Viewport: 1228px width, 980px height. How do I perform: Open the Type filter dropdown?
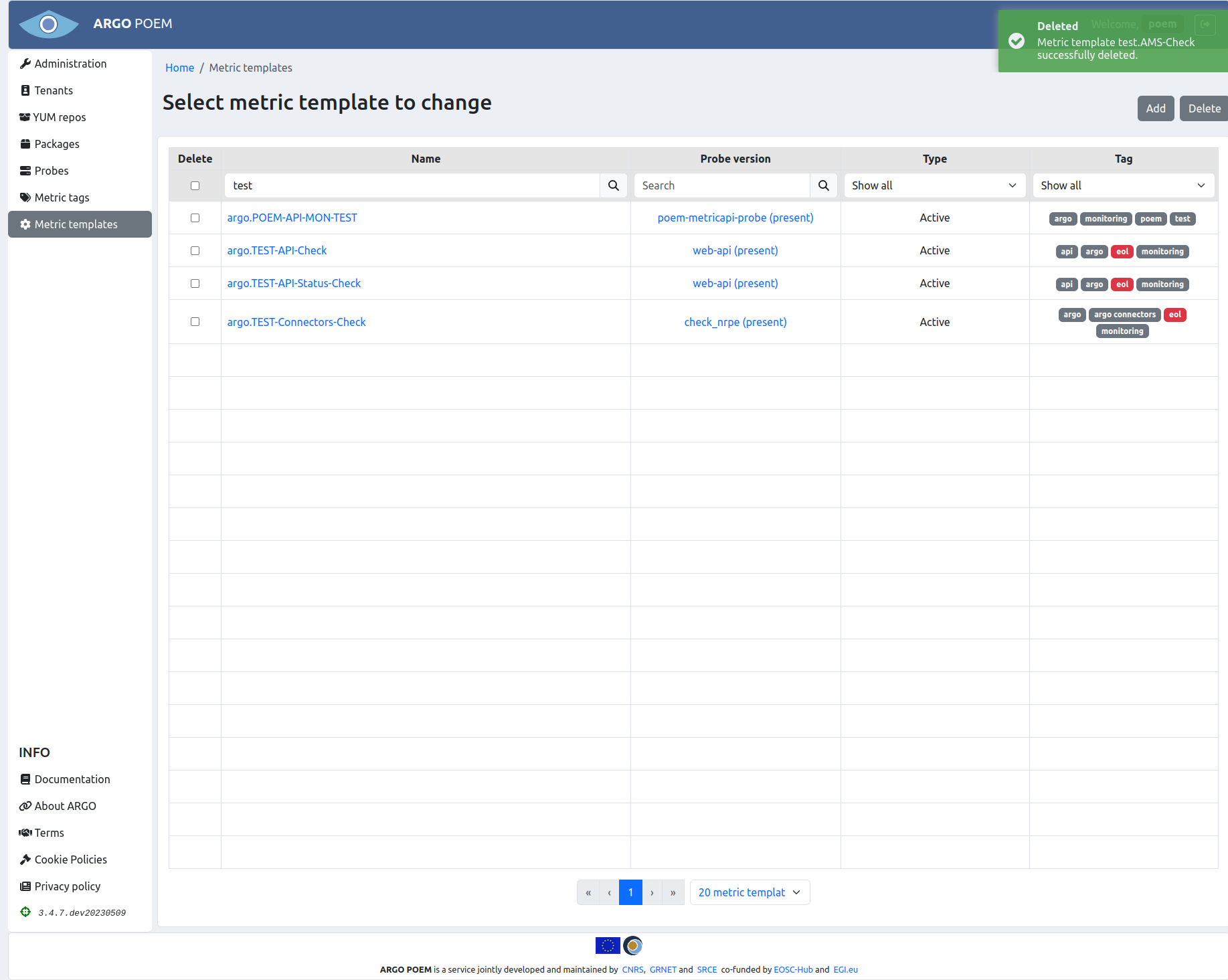click(934, 185)
